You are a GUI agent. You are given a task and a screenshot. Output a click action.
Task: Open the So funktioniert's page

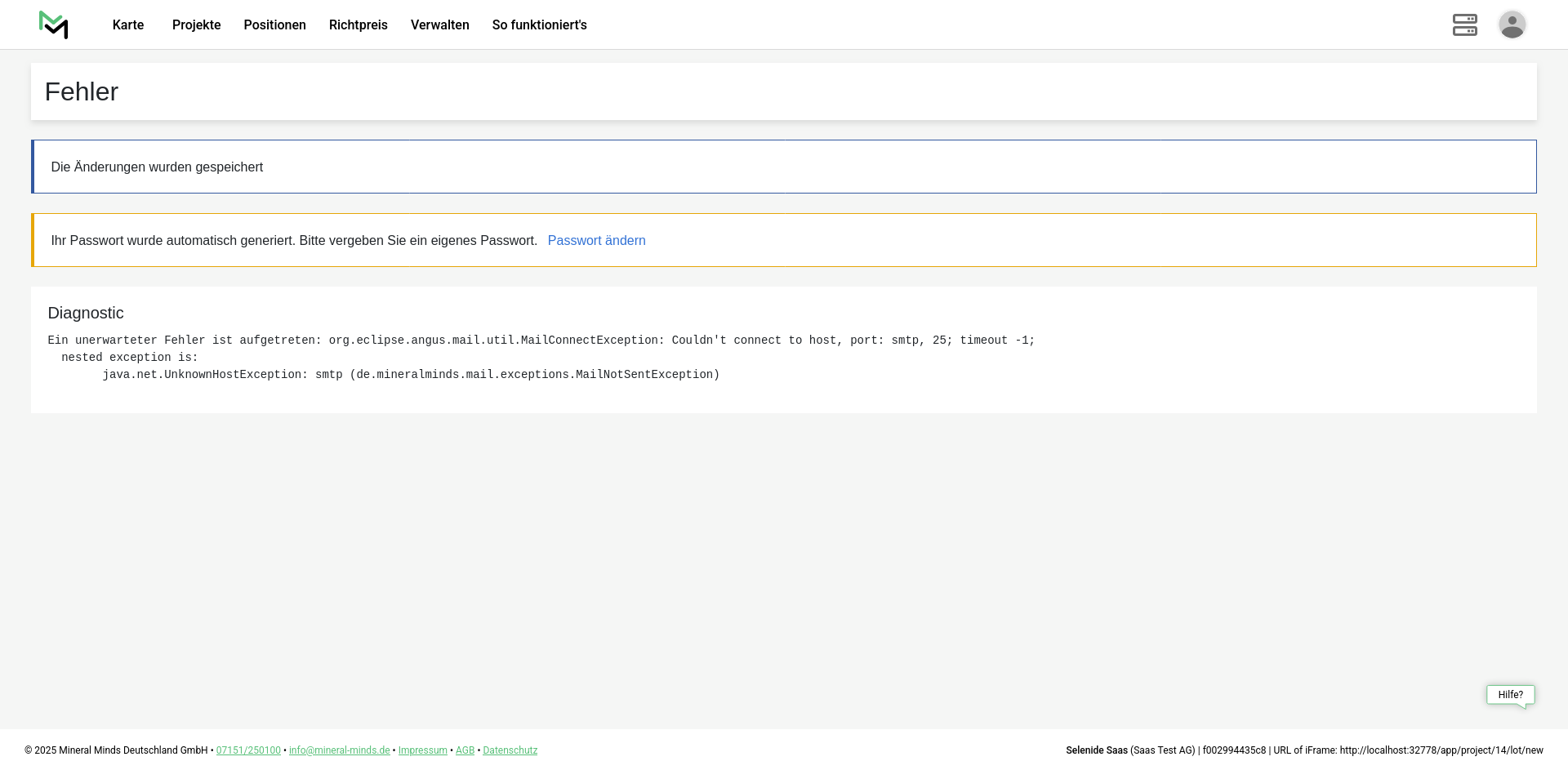[539, 25]
